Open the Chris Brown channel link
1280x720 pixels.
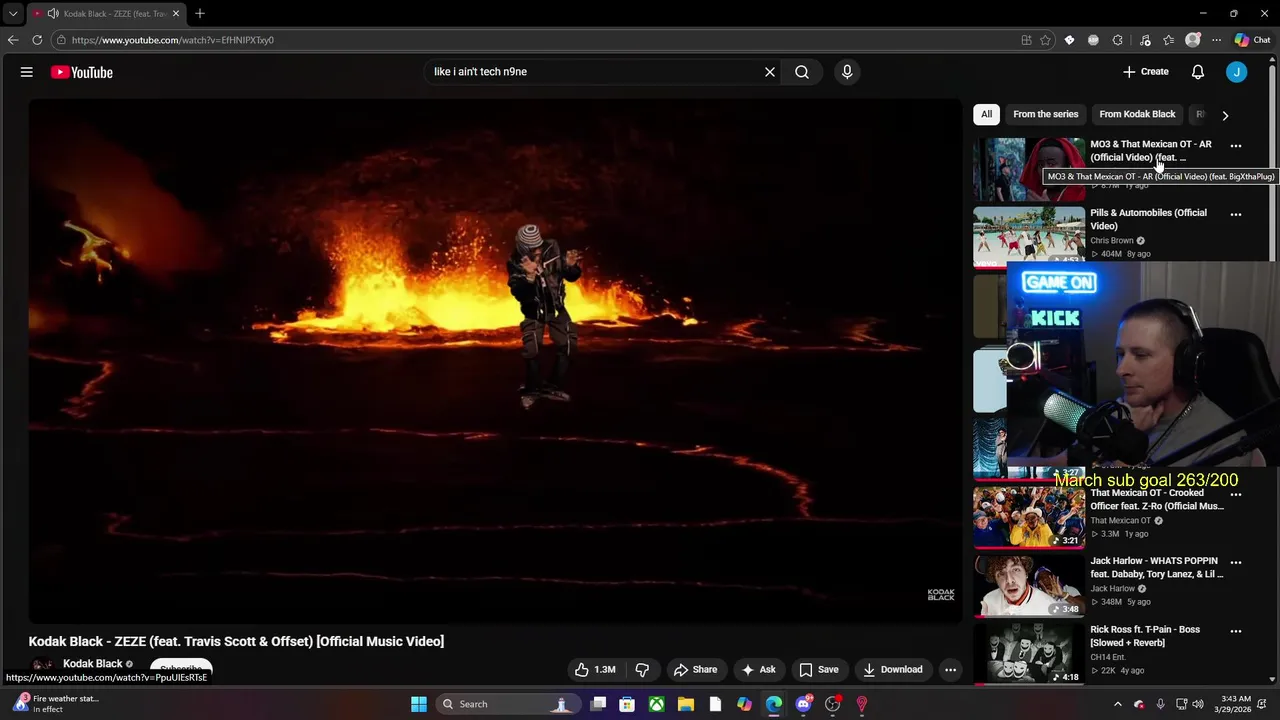(1112, 241)
